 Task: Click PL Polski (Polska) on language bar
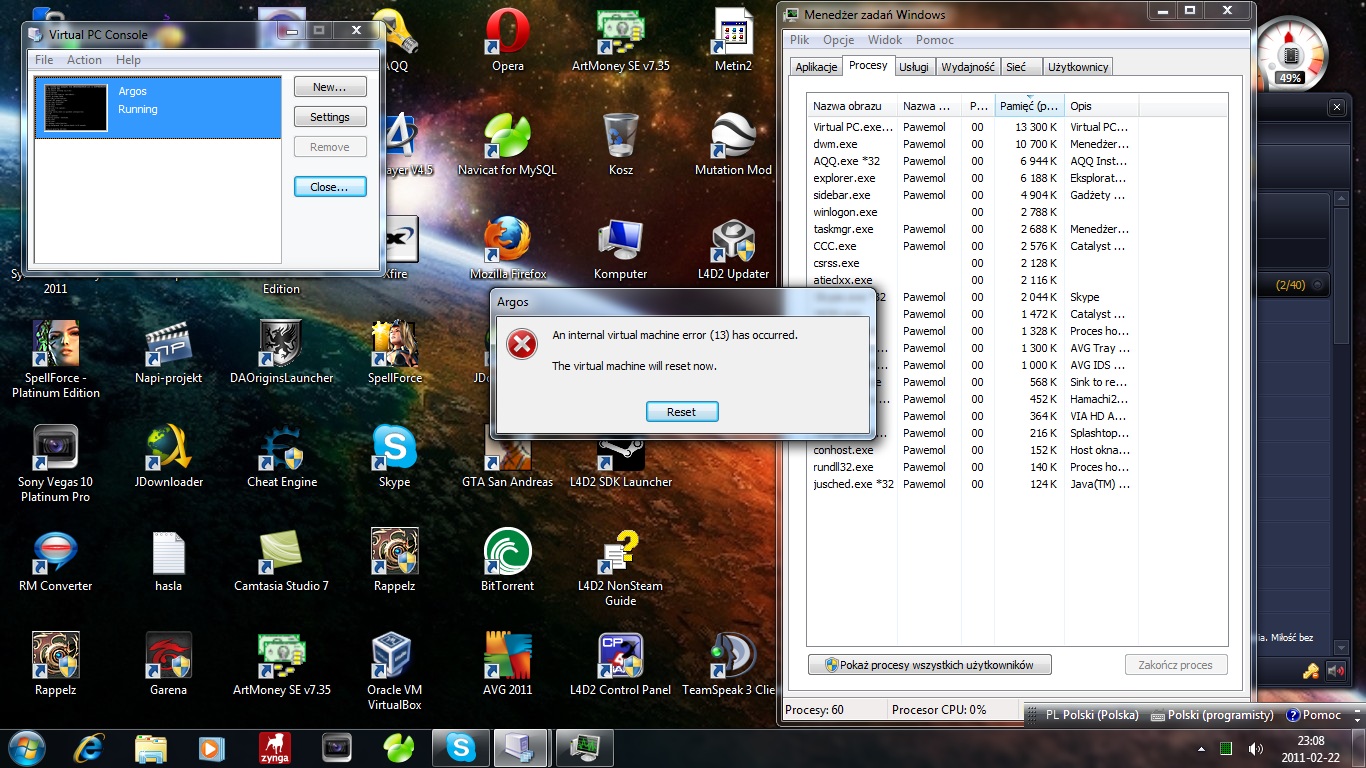click(1092, 715)
